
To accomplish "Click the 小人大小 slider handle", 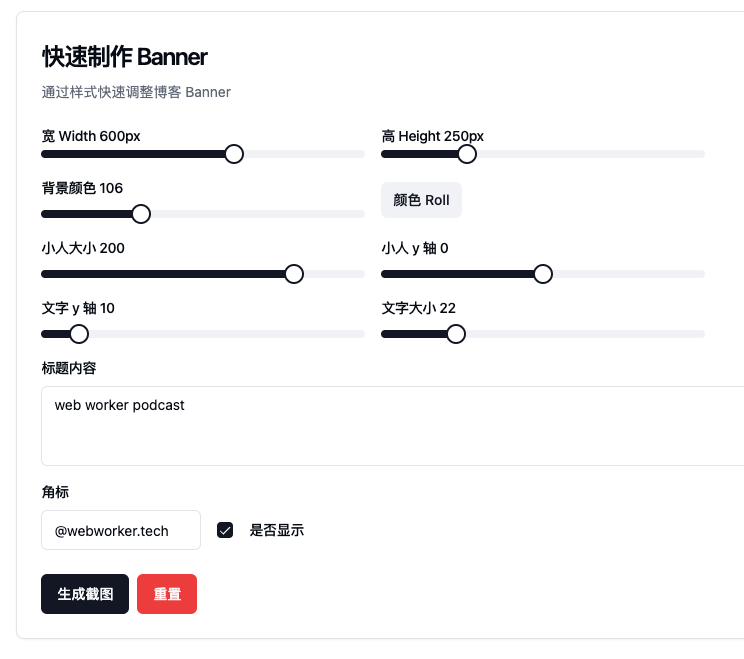I will (x=294, y=274).
